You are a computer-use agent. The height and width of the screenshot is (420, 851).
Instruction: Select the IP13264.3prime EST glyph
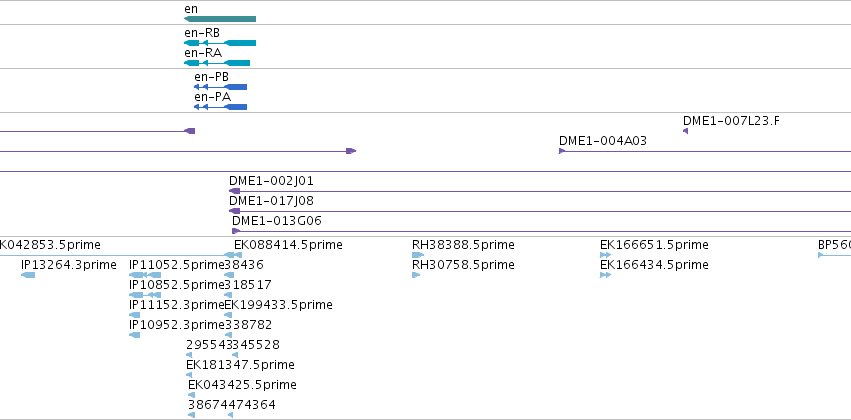tap(28, 275)
